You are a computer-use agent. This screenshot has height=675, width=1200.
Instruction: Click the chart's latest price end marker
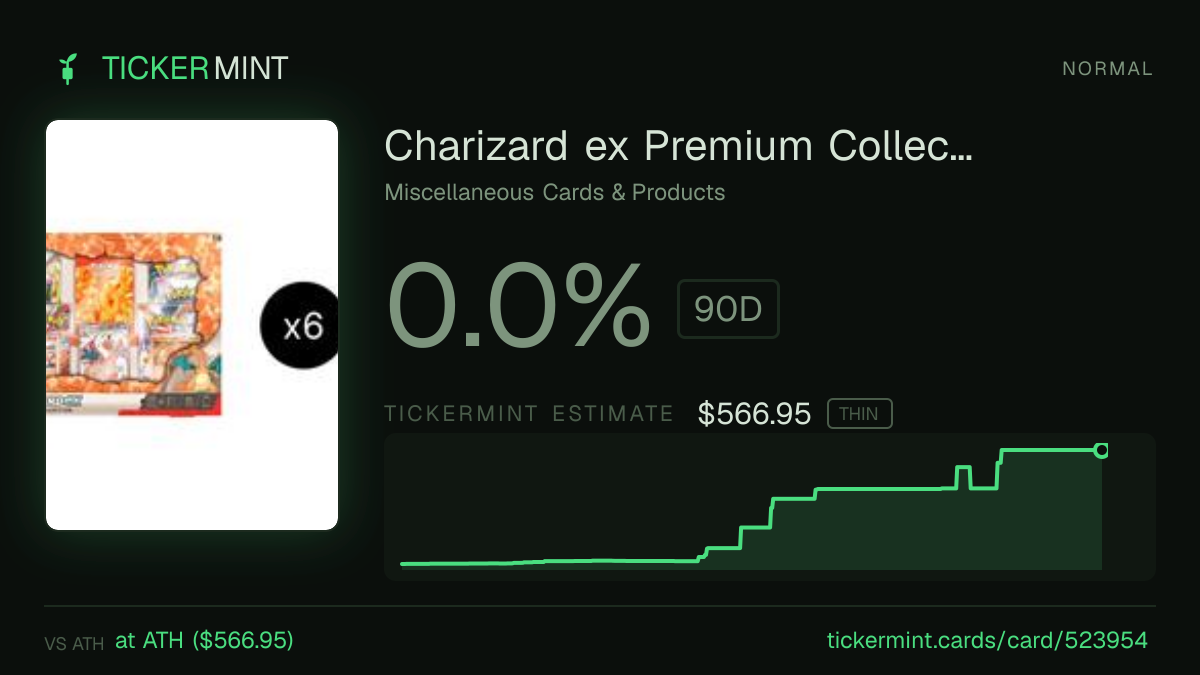pos(1101,451)
